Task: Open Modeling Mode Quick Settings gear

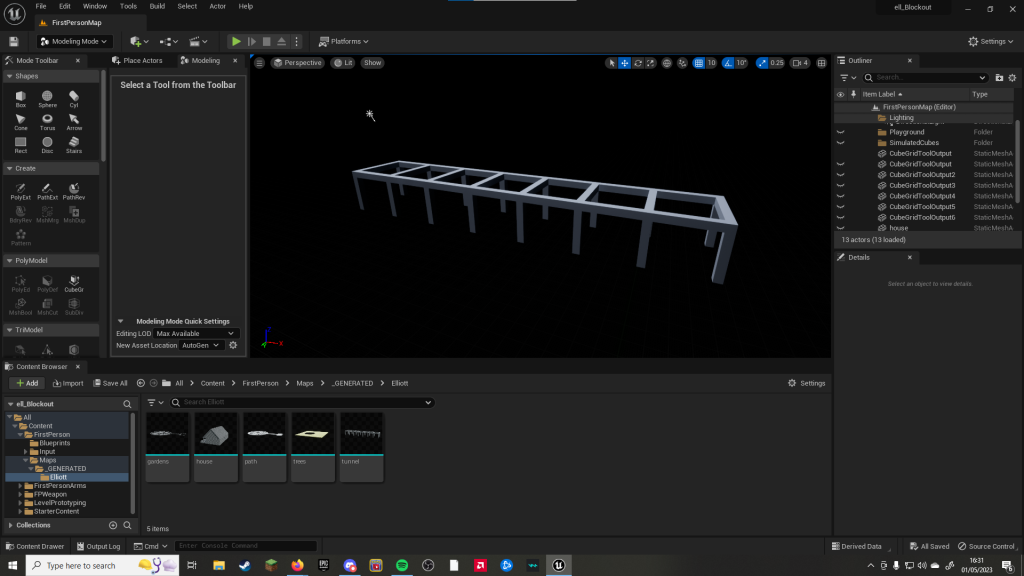Action: [x=233, y=345]
